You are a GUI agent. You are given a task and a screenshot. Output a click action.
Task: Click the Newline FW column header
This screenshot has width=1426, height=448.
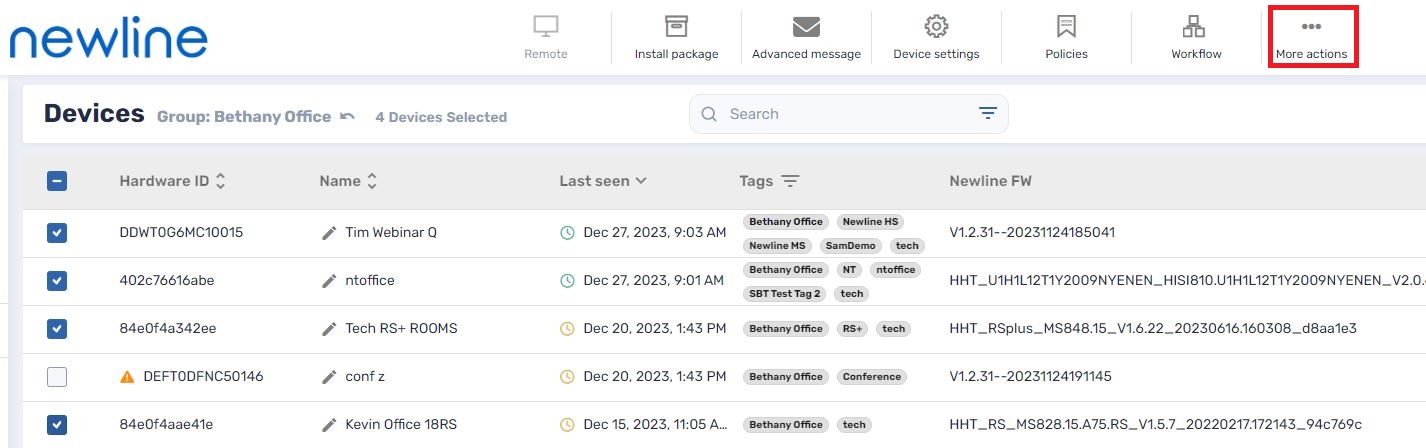click(990, 181)
